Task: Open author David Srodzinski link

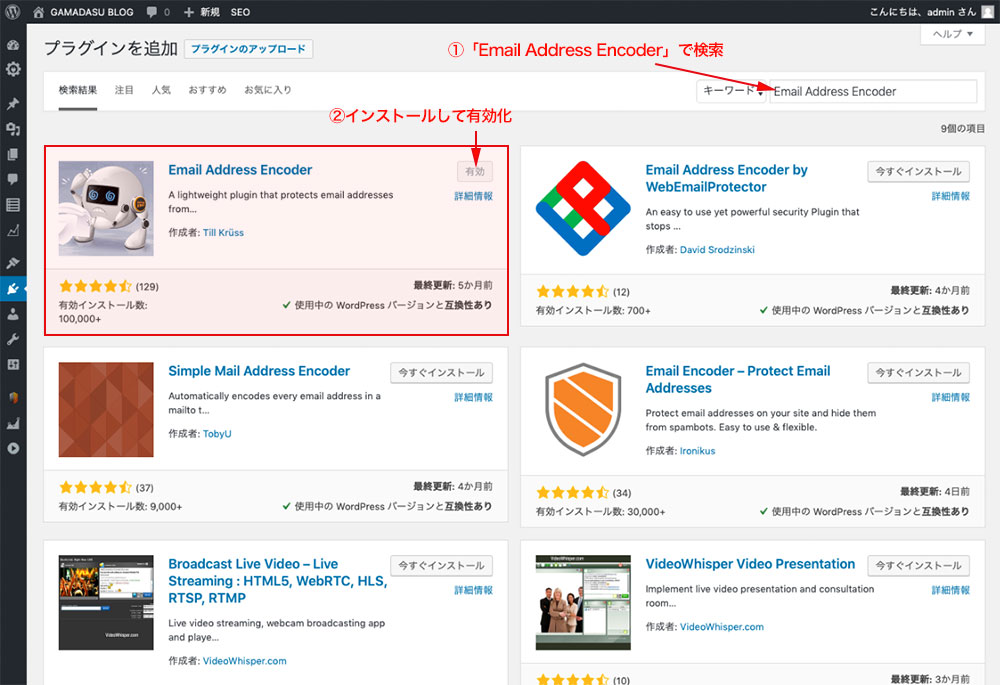Action: pyautogui.click(x=717, y=250)
